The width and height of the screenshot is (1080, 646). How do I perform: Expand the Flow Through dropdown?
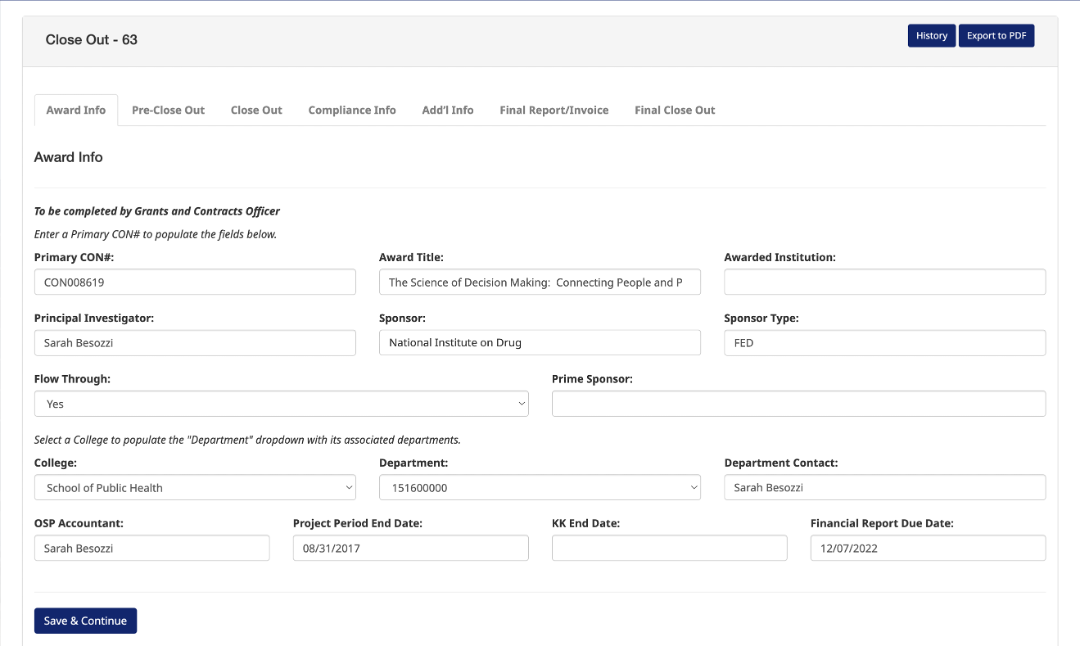[281, 404]
